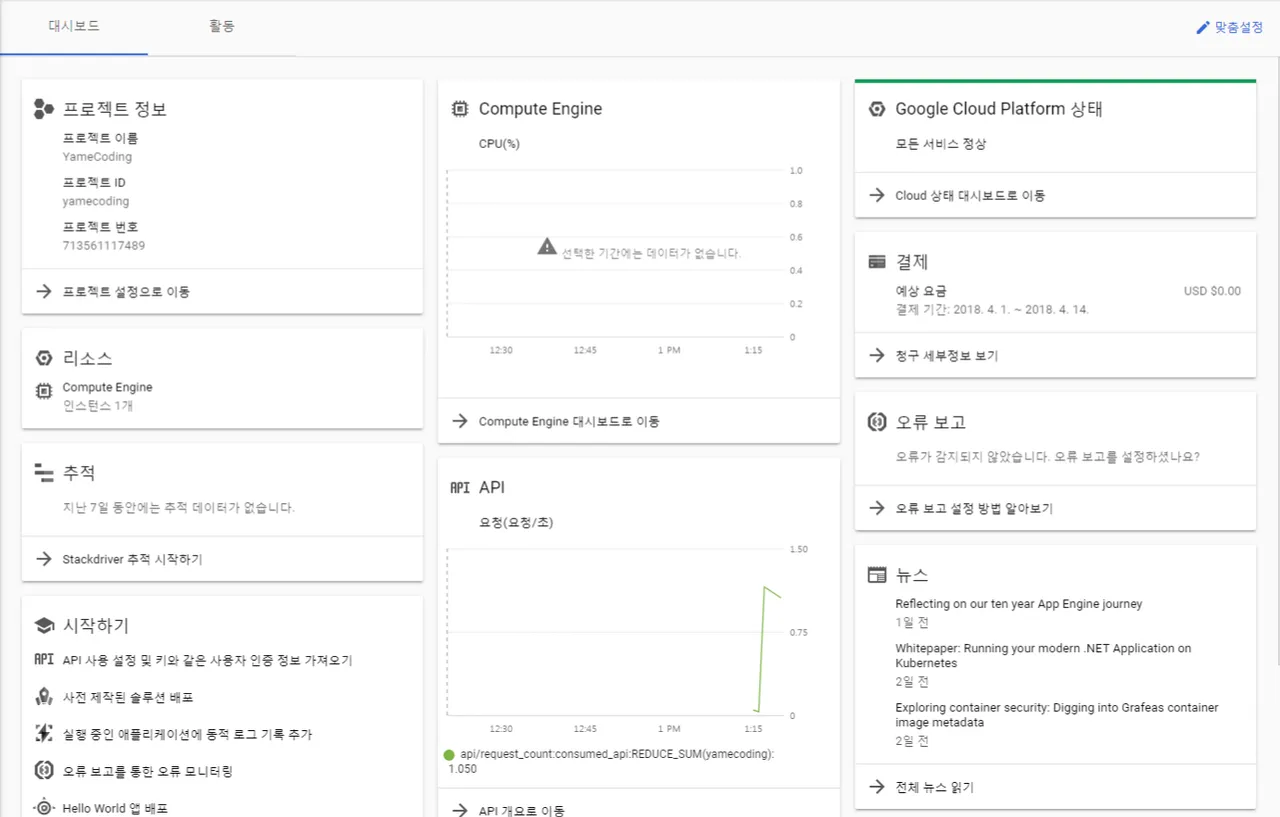
Task: Click the API requests green line chart
Action: pos(766,647)
